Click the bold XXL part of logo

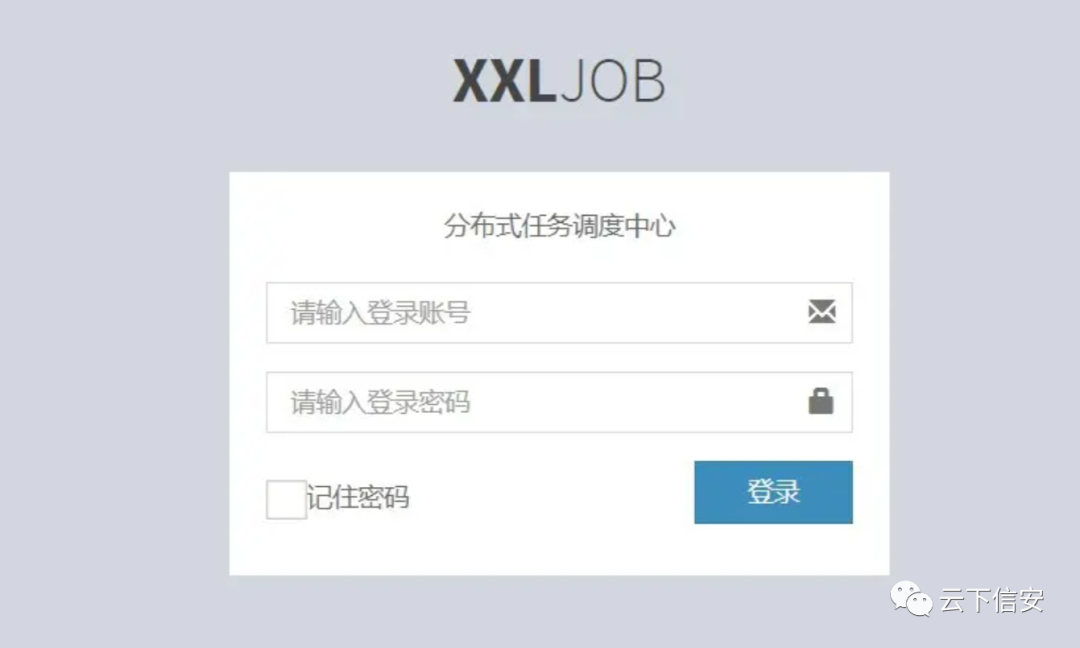[504, 81]
